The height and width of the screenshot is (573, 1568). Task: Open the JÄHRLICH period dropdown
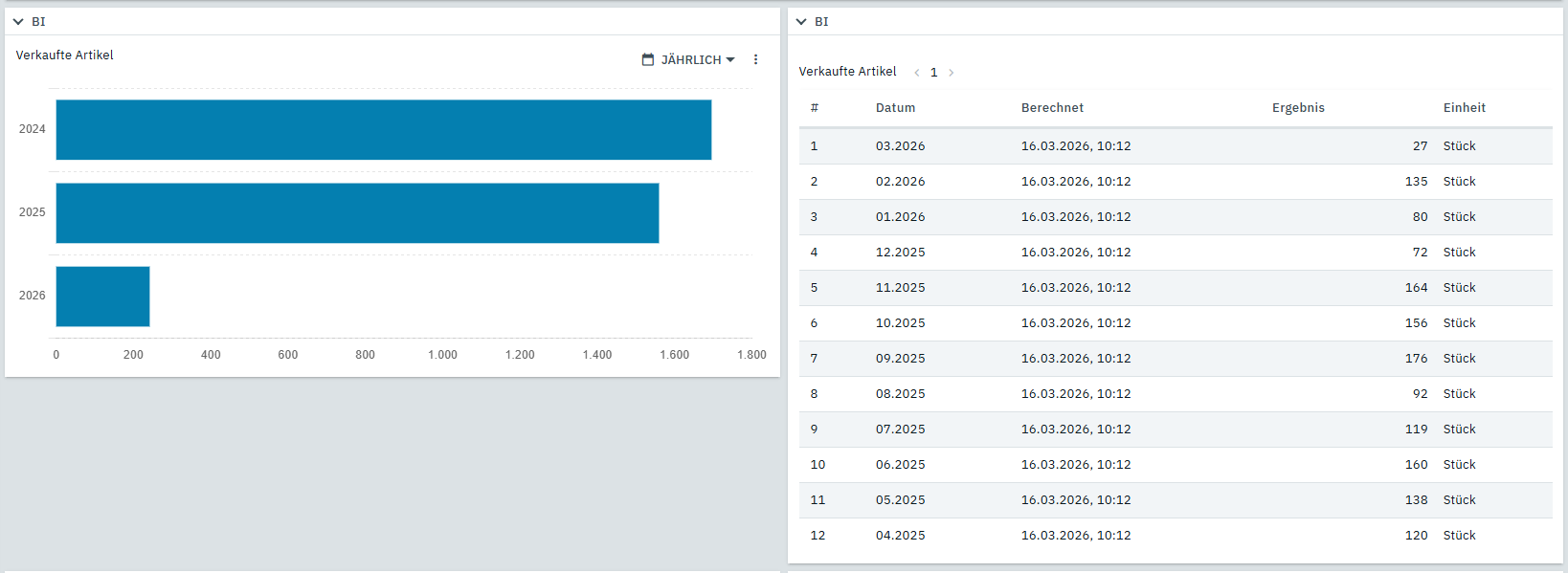(x=698, y=59)
